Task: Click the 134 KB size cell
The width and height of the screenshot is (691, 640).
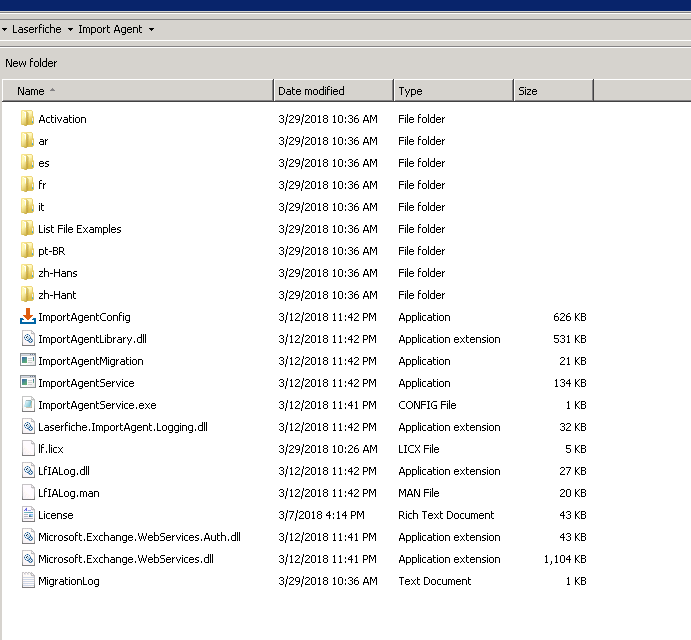Action: coord(570,383)
